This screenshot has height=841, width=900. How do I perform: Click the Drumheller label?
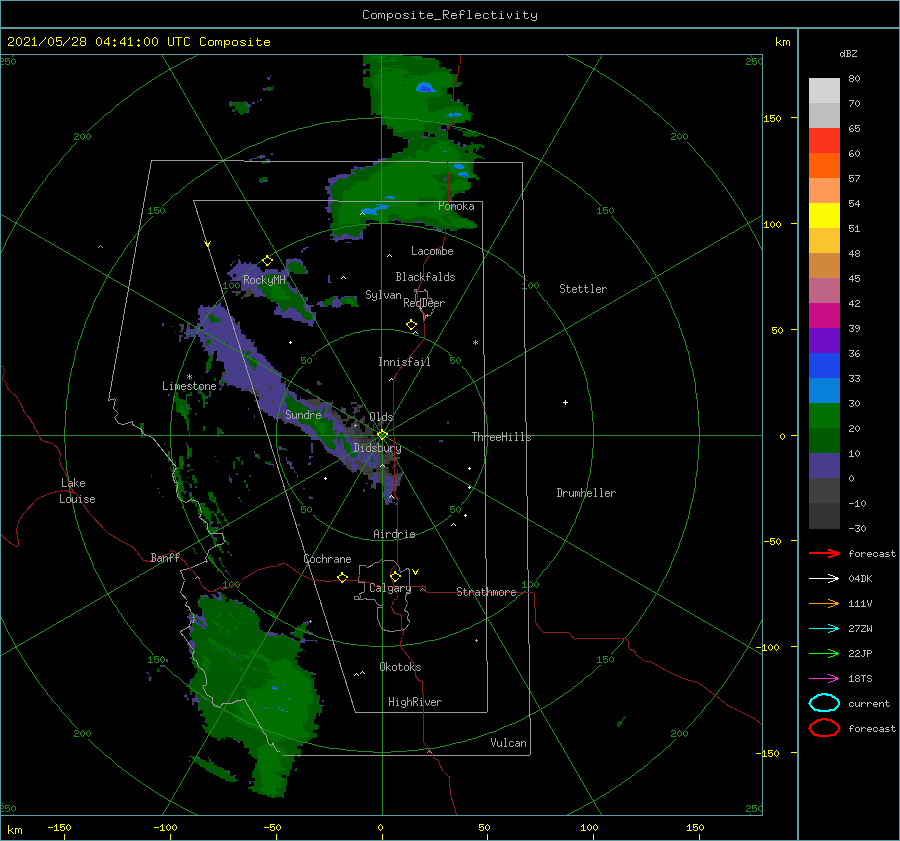(586, 493)
